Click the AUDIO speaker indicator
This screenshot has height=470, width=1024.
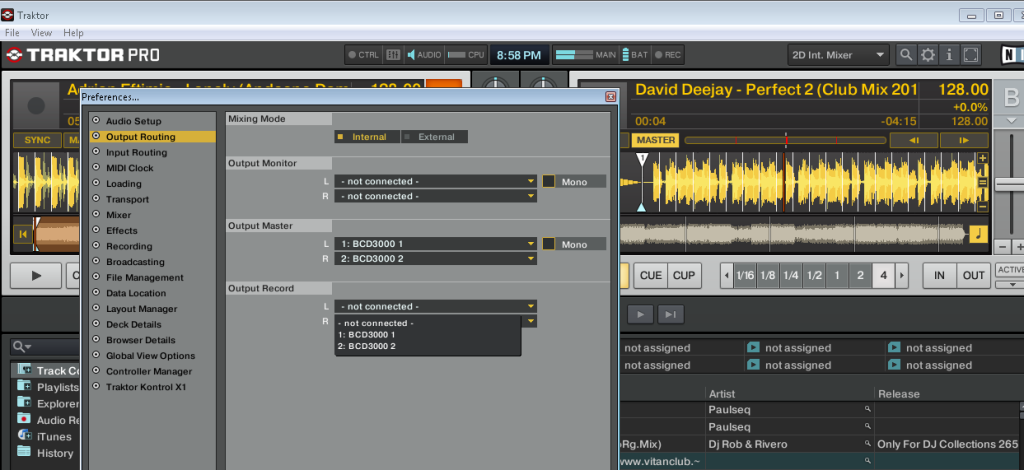point(424,55)
